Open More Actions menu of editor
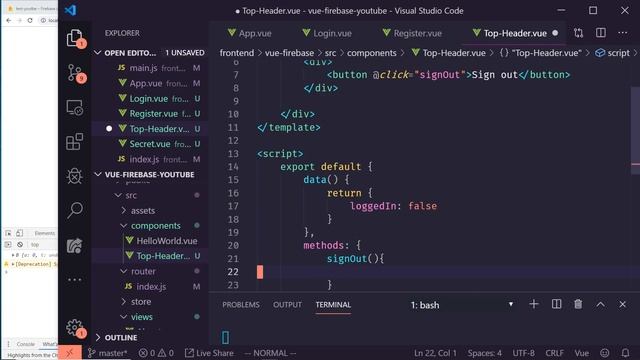 pos(623,33)
